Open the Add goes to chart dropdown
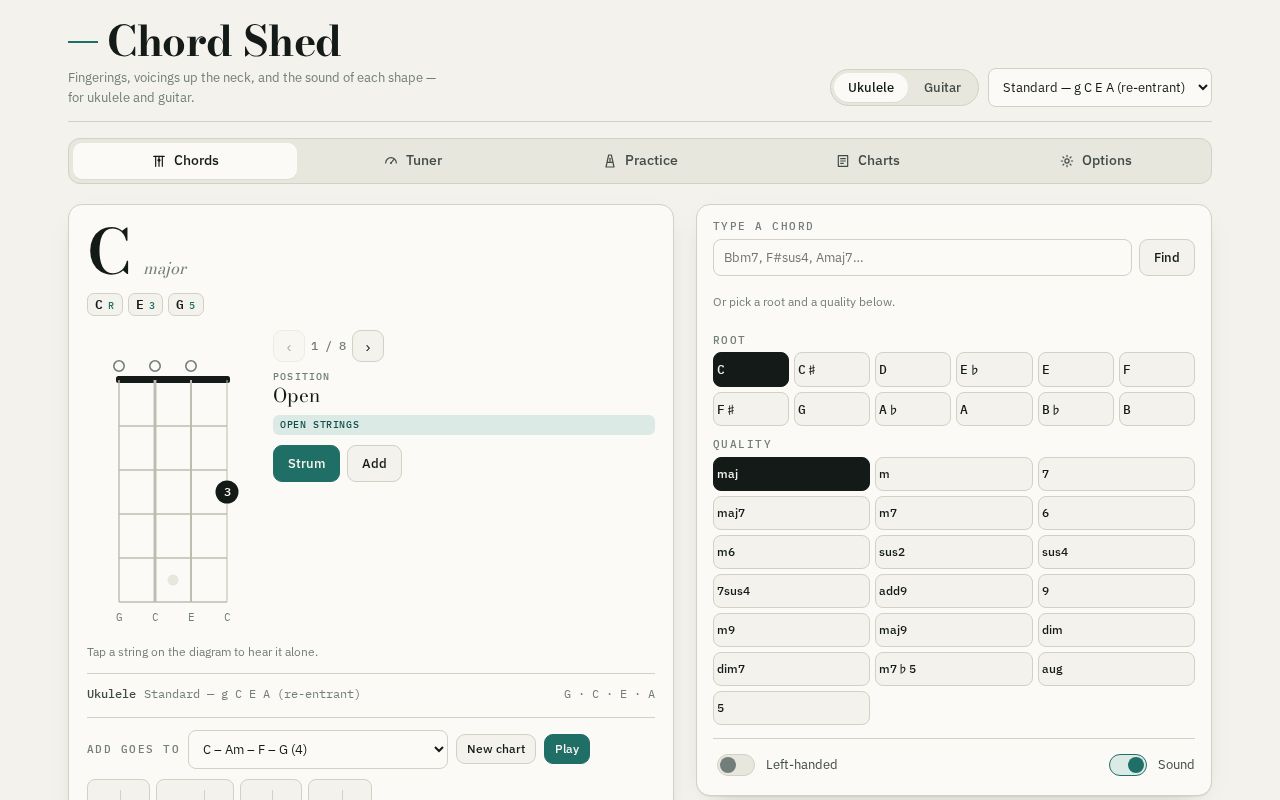The height and width of the screenshot is (800, 1280). point(318,750)
